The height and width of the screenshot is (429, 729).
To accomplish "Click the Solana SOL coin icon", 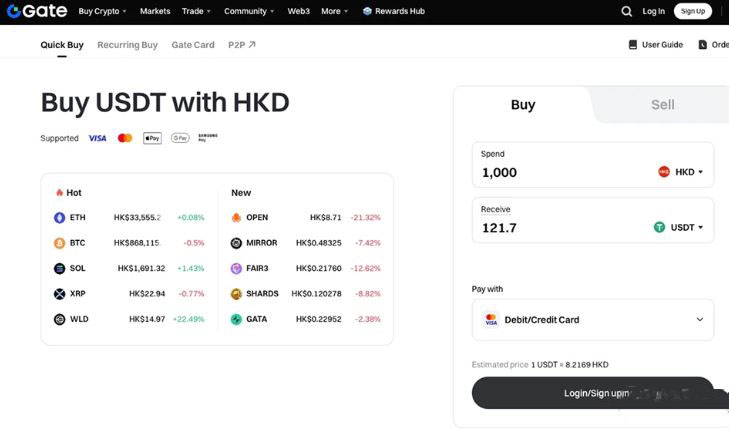I will click(x=59, y=268).
